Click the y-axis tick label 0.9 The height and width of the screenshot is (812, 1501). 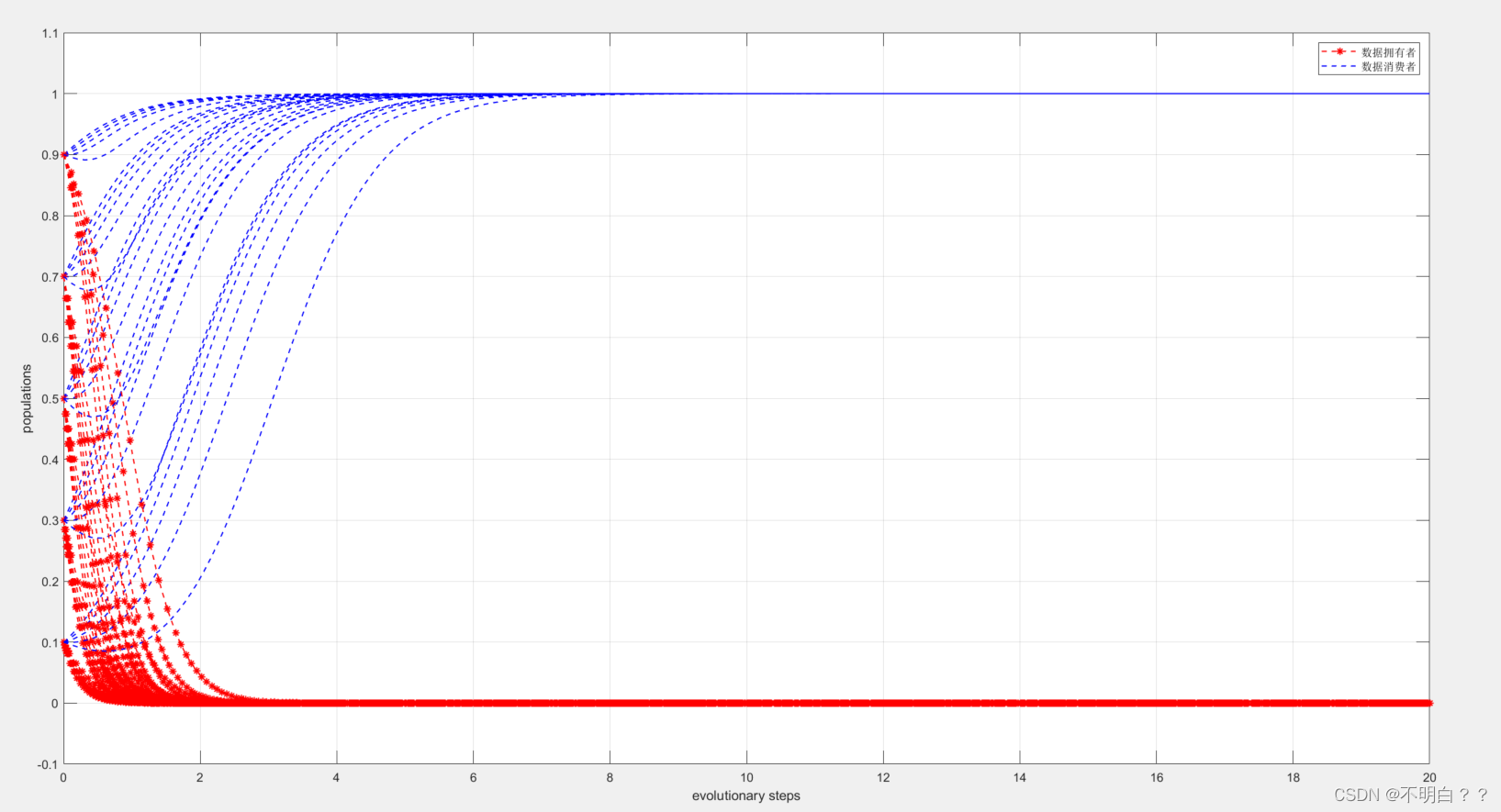click(50, 155)
